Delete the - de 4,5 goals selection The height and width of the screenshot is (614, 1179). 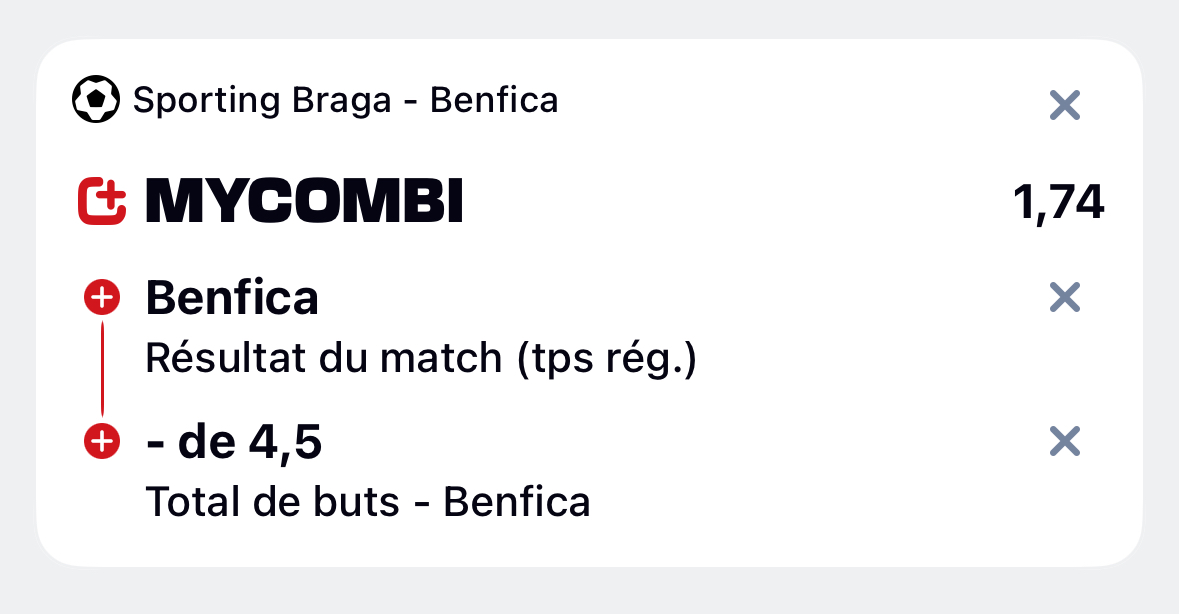1065,441
